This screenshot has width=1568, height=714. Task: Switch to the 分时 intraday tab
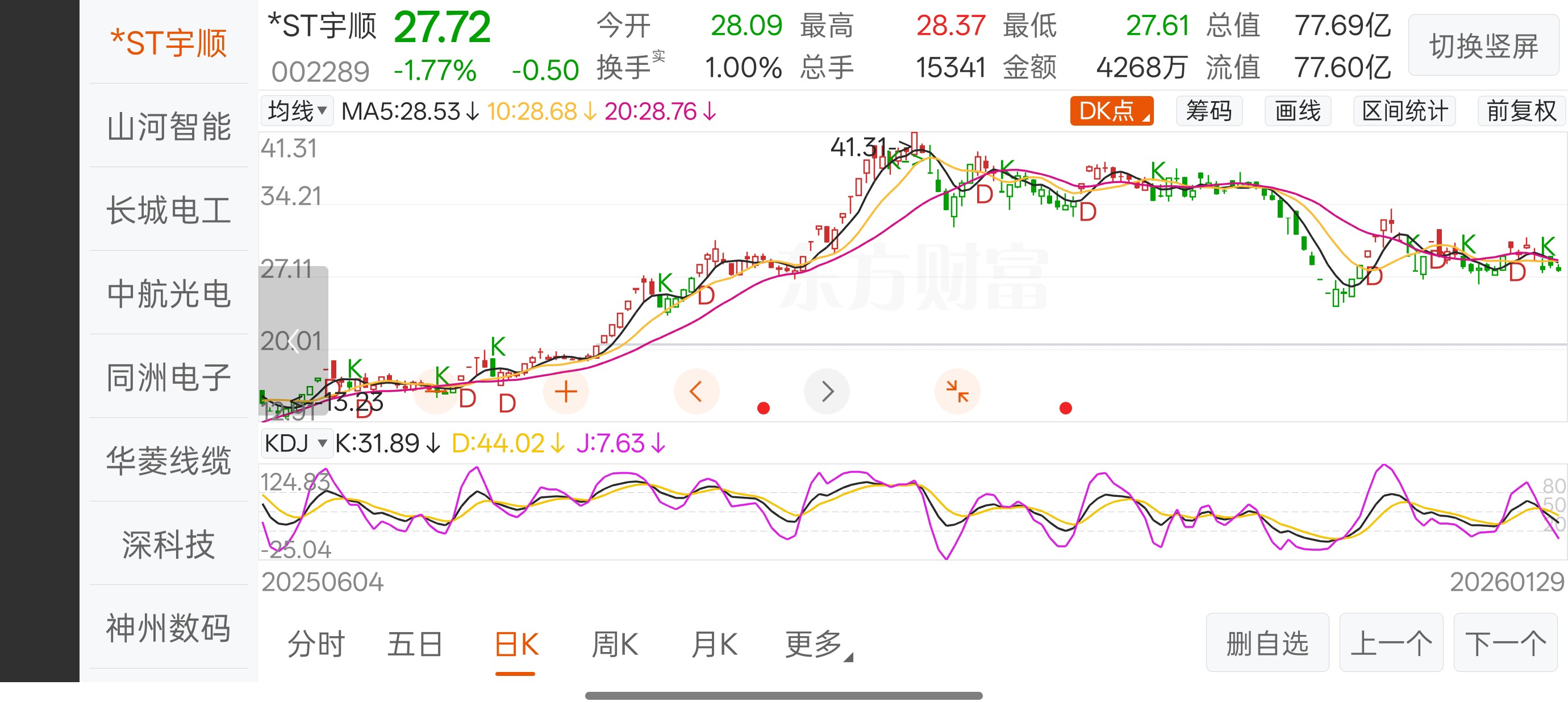click(x=316, y=645)
